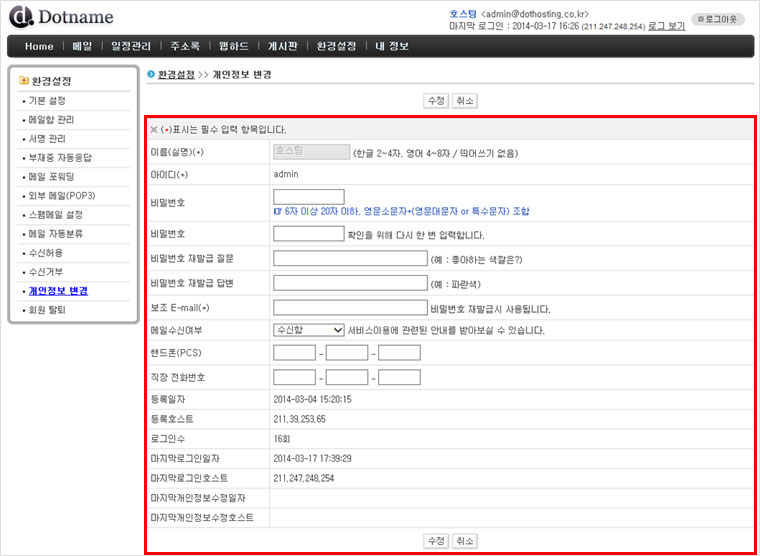Click the 환경설정 breadcrumb link
The width and height of the screenshot is (760, 556).
pyautogui.click(x=176, y=75)
